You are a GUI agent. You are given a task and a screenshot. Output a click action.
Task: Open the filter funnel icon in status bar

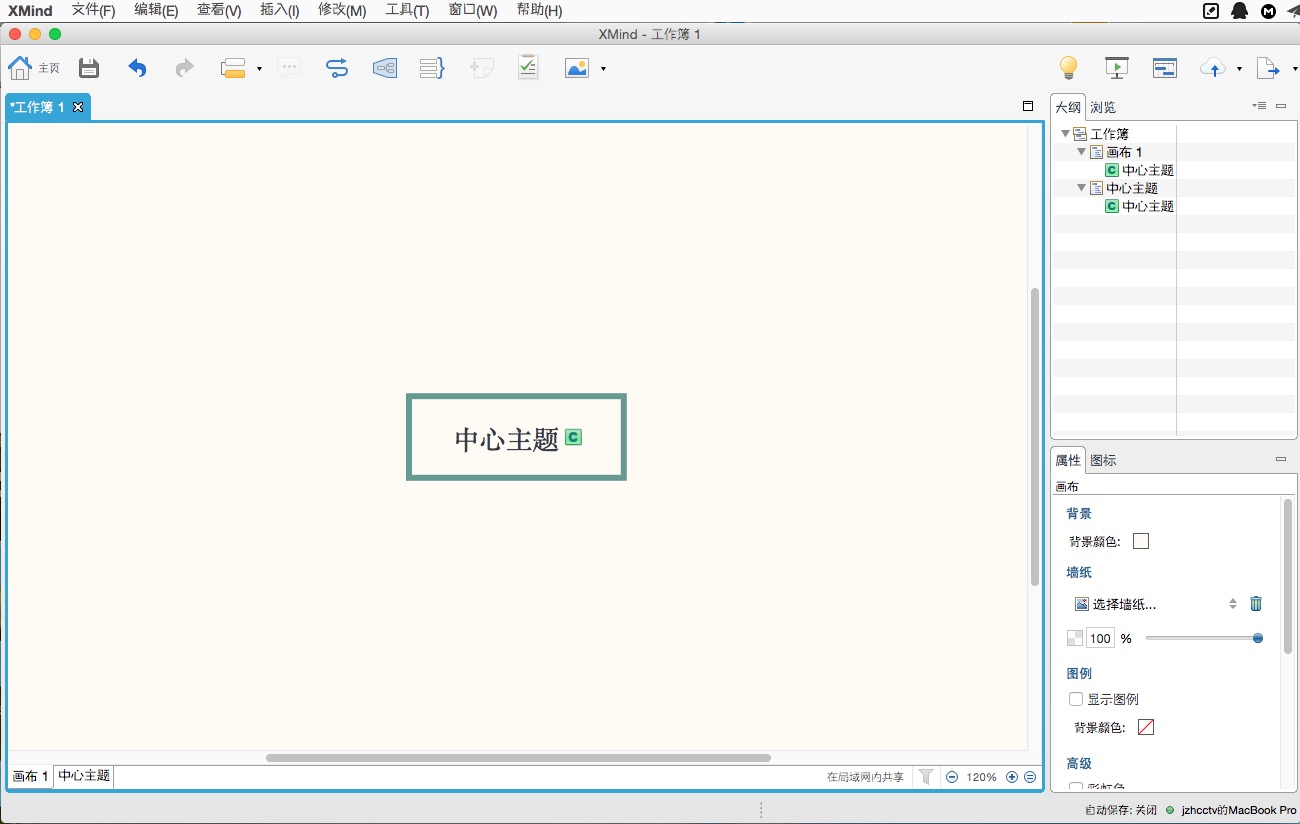click(x=926, y=777)
